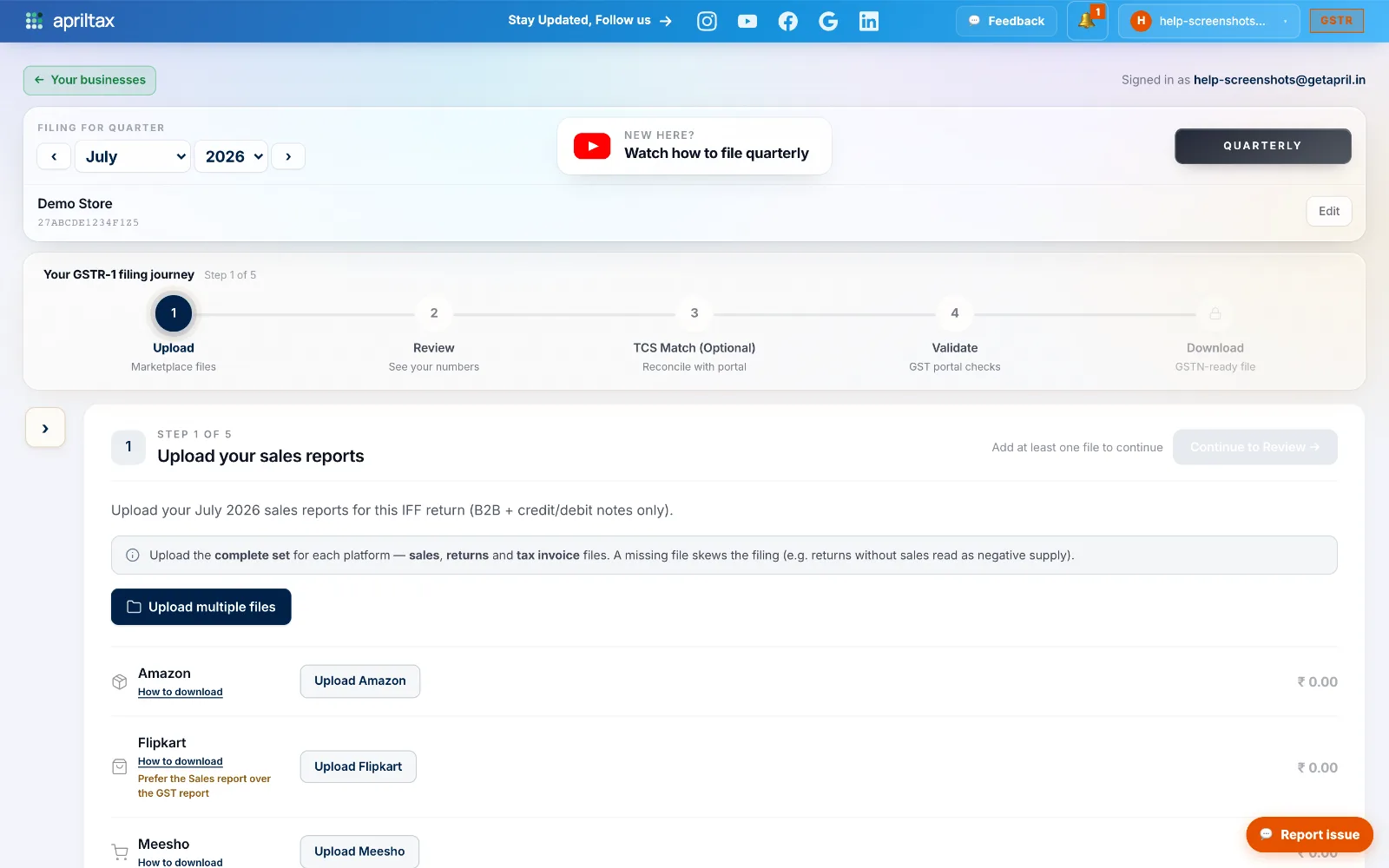Image resolution: width=1389 pixels, height=868 pixels.
Task: Open the 2026 year dropdown
Action: [231, 156]
